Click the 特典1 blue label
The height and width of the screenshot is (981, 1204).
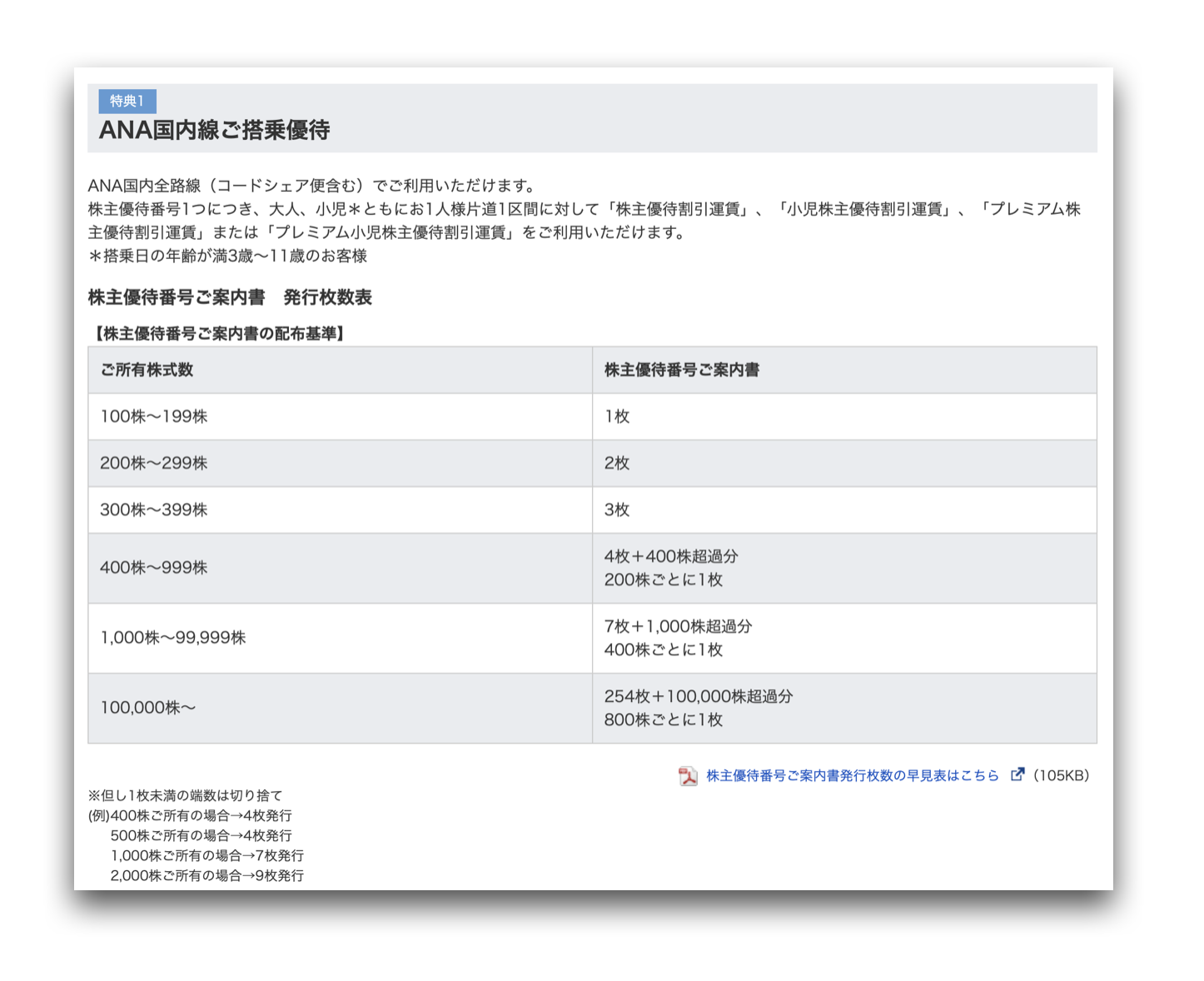(x=127, y=101)
